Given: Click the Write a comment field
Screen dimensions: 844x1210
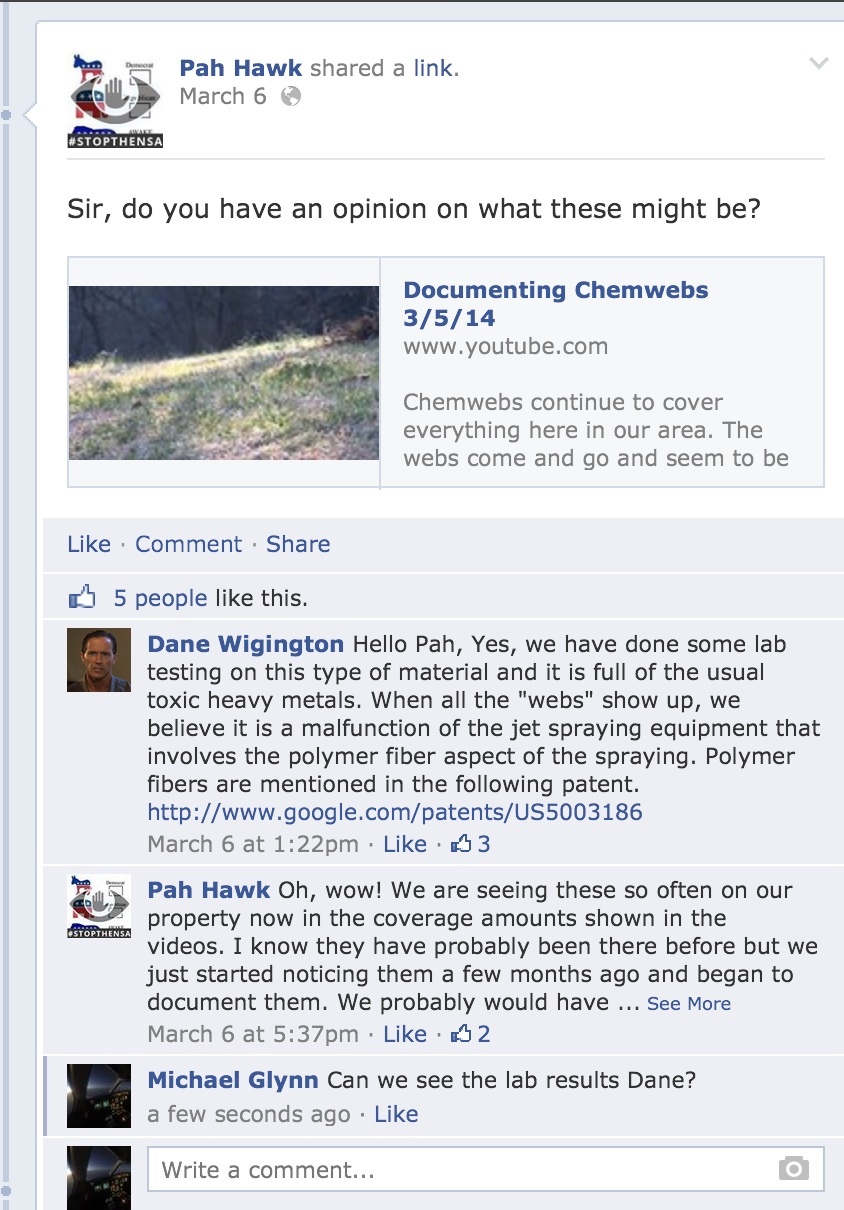Looking at the screenshot, I should [460, 1169].
